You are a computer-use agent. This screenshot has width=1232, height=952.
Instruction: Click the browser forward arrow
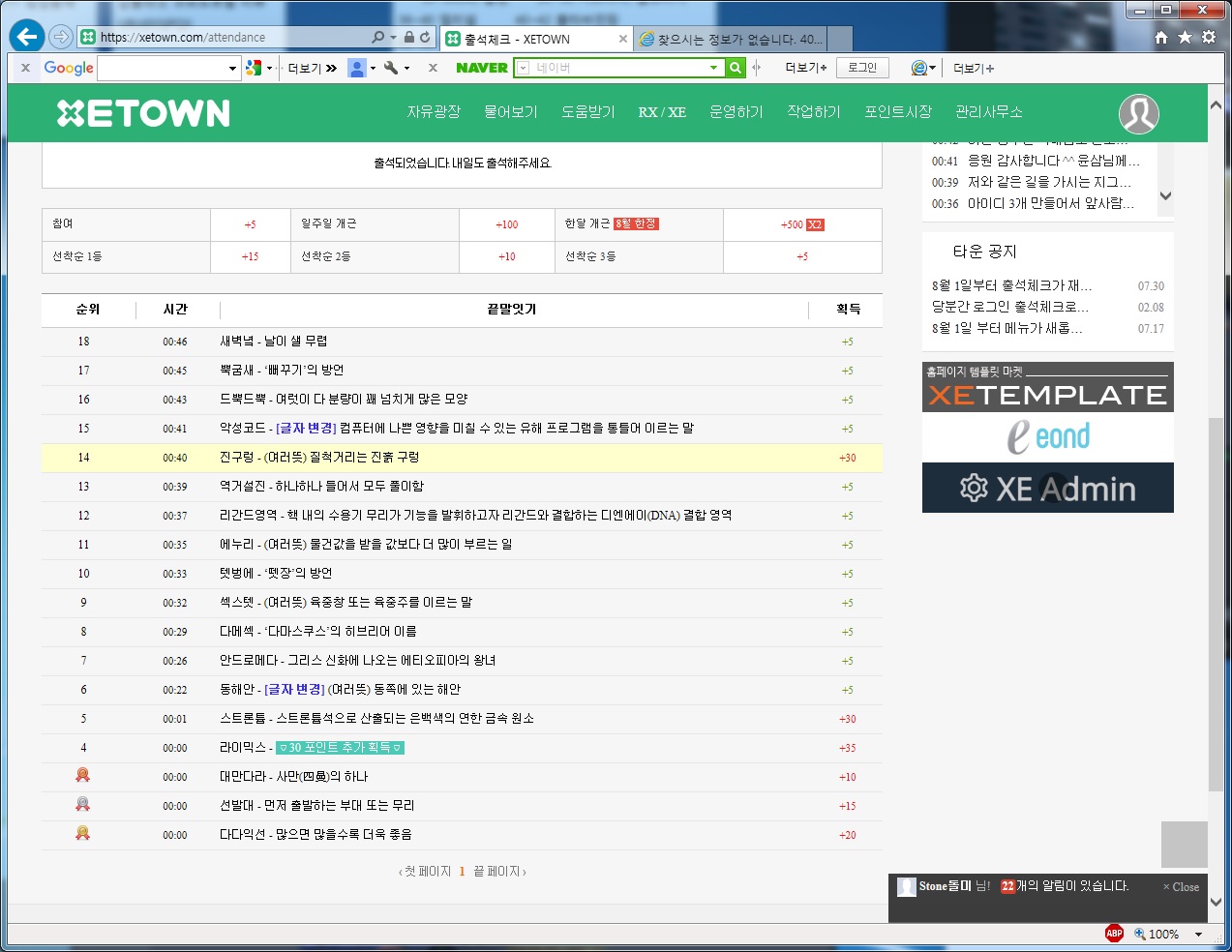pos(61,37)
